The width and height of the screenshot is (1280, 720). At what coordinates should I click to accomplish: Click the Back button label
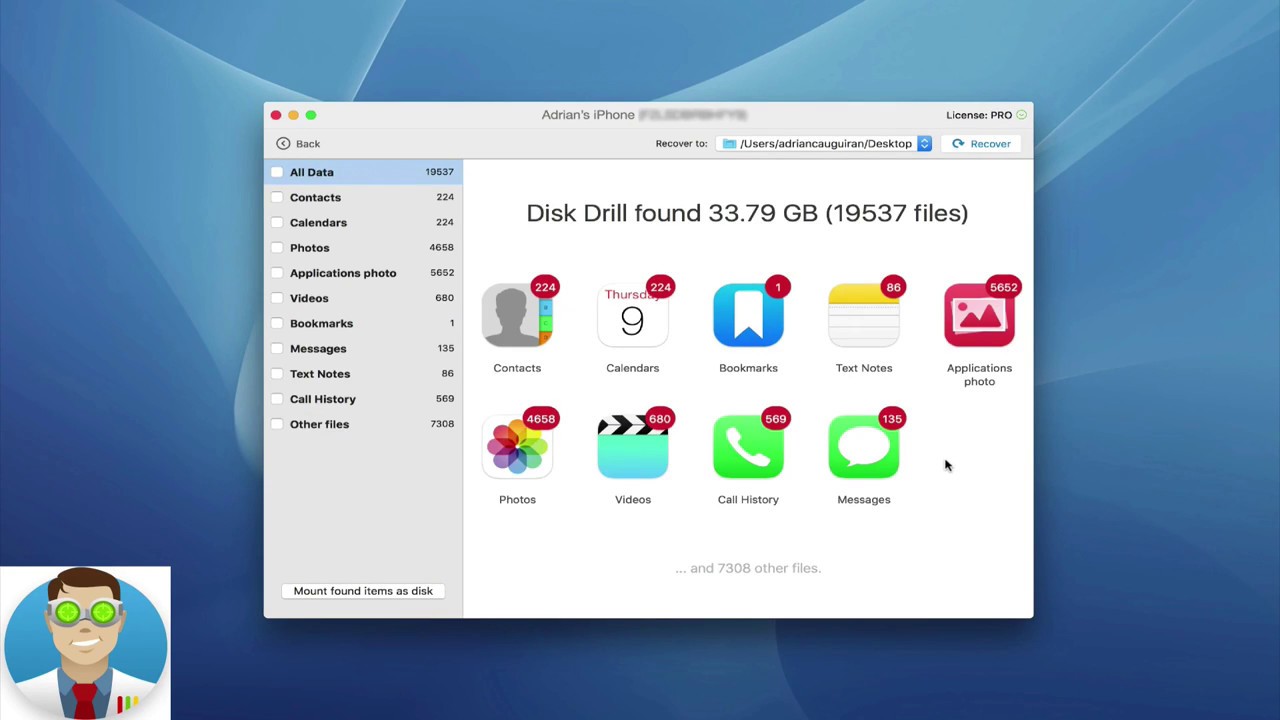308,144
